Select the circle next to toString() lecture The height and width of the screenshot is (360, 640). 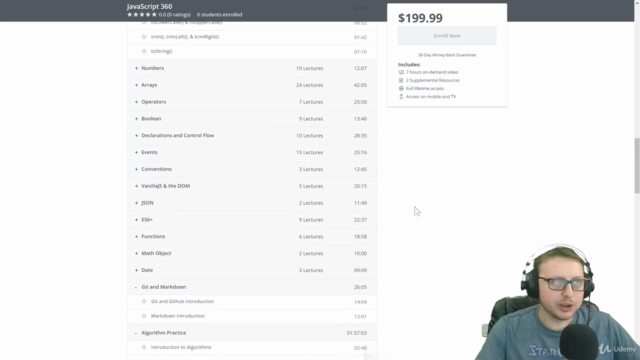pos(144,51)
